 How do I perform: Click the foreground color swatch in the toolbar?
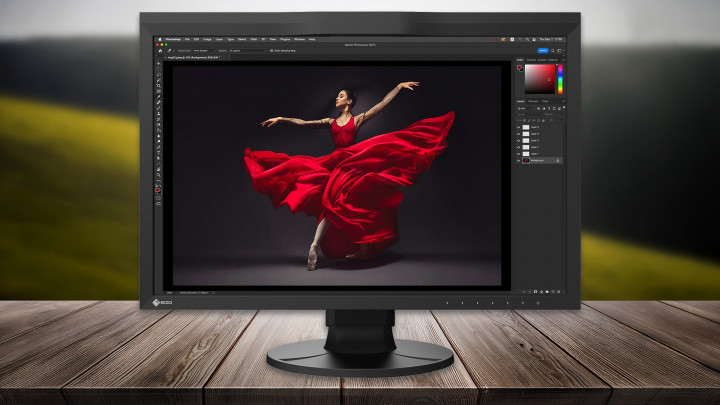157,189
